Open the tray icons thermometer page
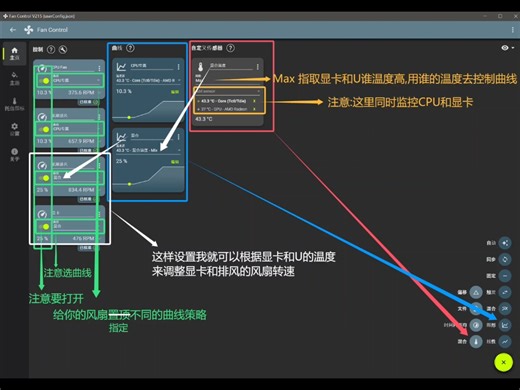Viewport: 520px width, 390px height. (x=14, y=104)
